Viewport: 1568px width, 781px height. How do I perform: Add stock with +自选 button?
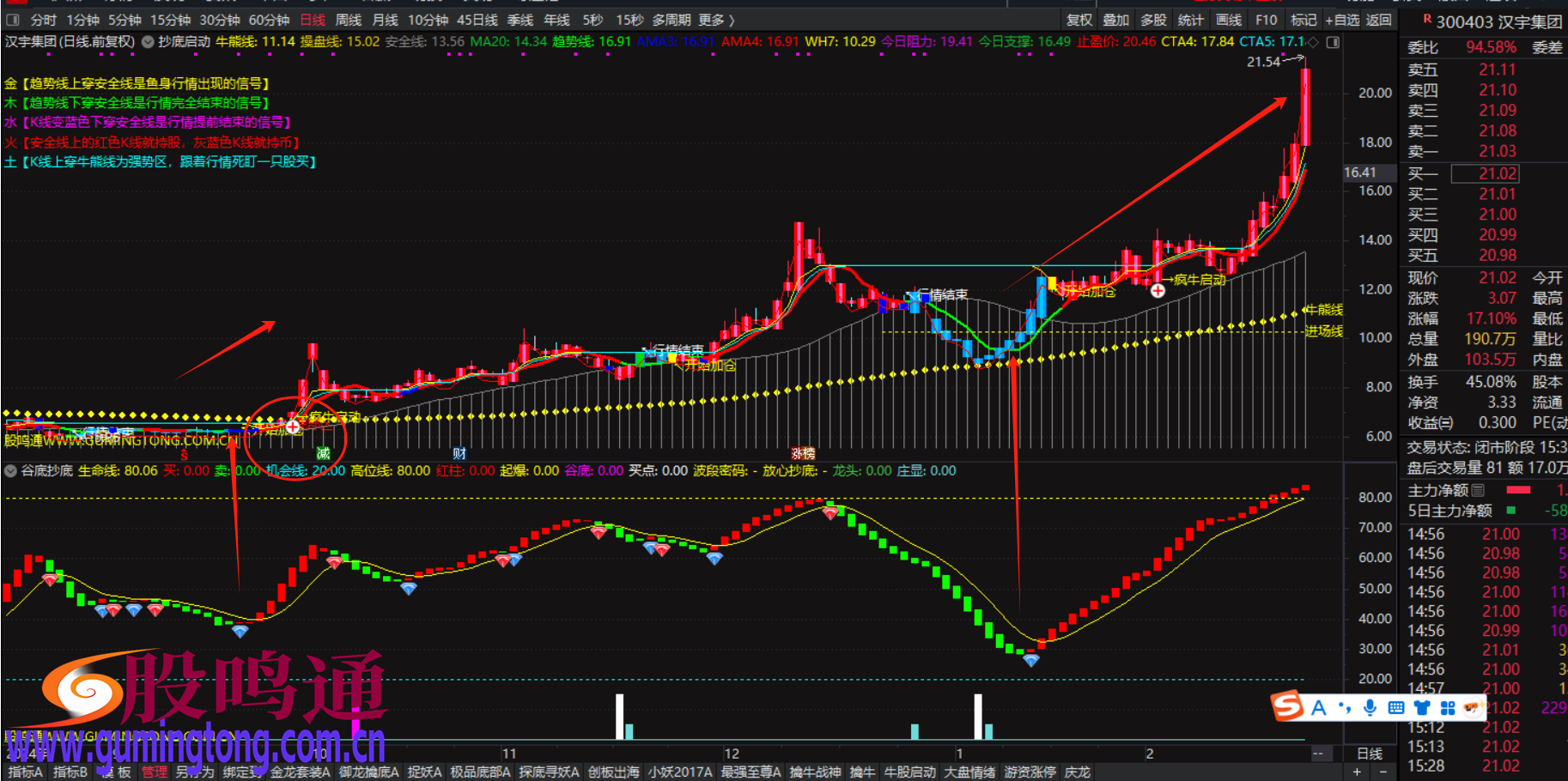(x=1341, y=20)
